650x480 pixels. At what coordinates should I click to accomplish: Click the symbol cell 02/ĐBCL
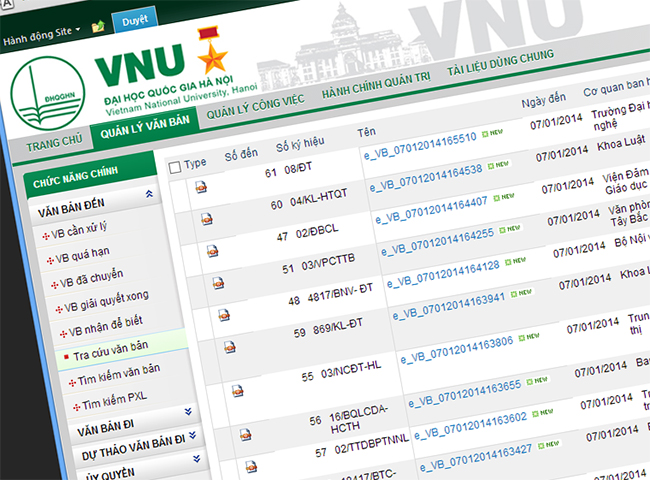coord(317,230)
